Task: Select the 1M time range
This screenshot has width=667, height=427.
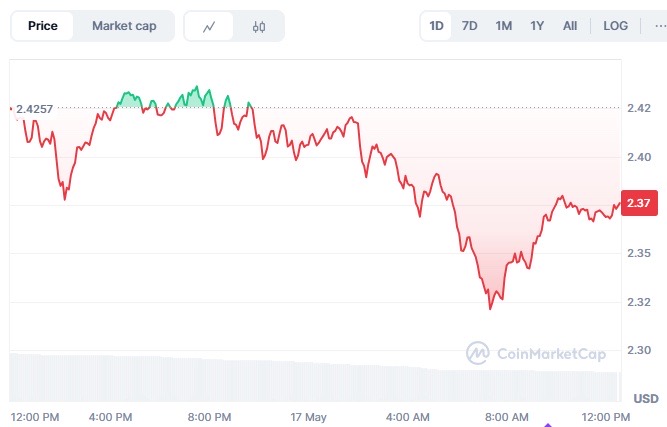Action: click(x=504, y=26)
